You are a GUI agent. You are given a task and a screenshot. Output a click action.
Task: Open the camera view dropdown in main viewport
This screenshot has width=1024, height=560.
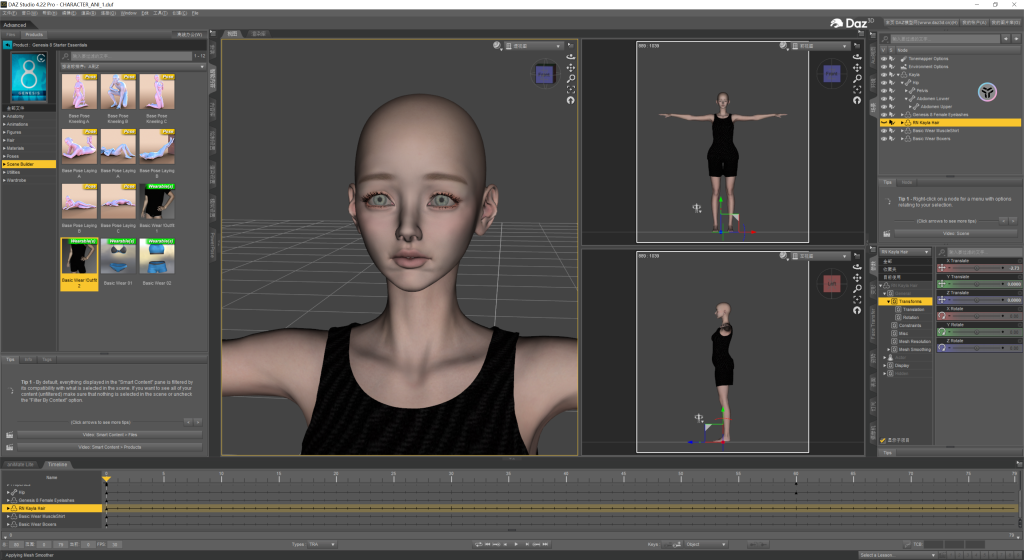tap(535, 46)
